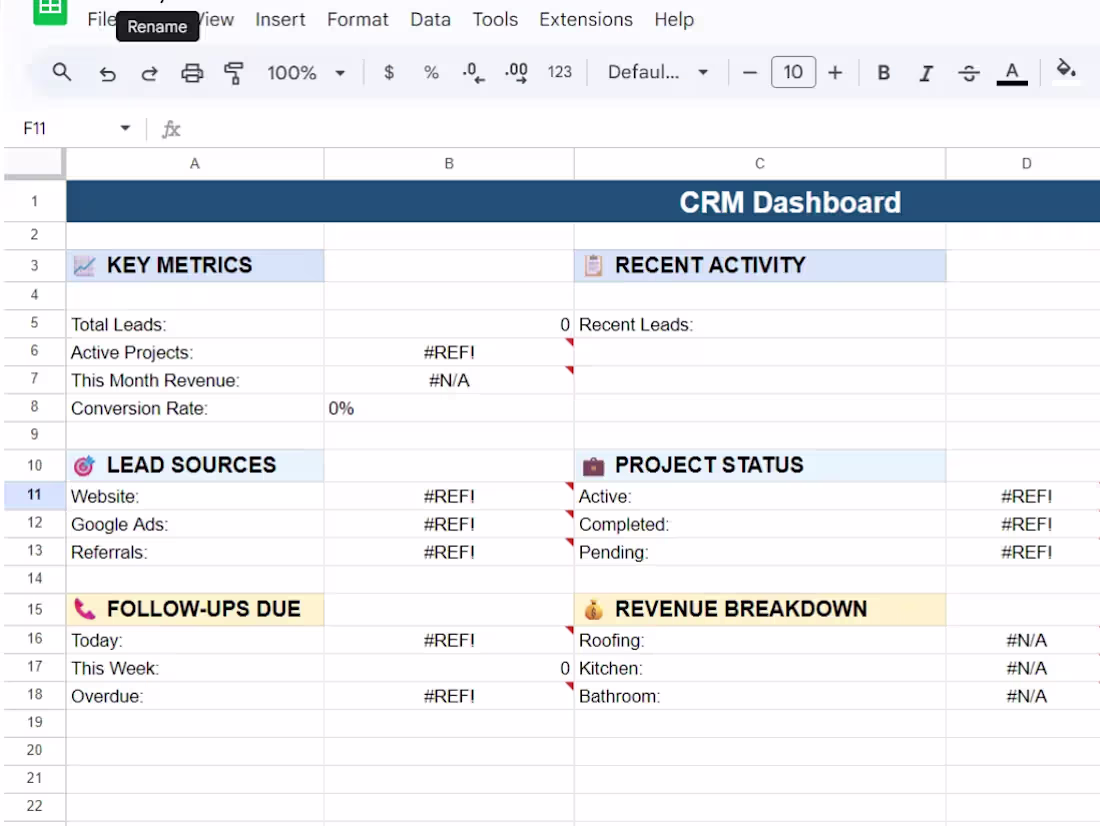Select the Referrals #REF! value cell

449,552
